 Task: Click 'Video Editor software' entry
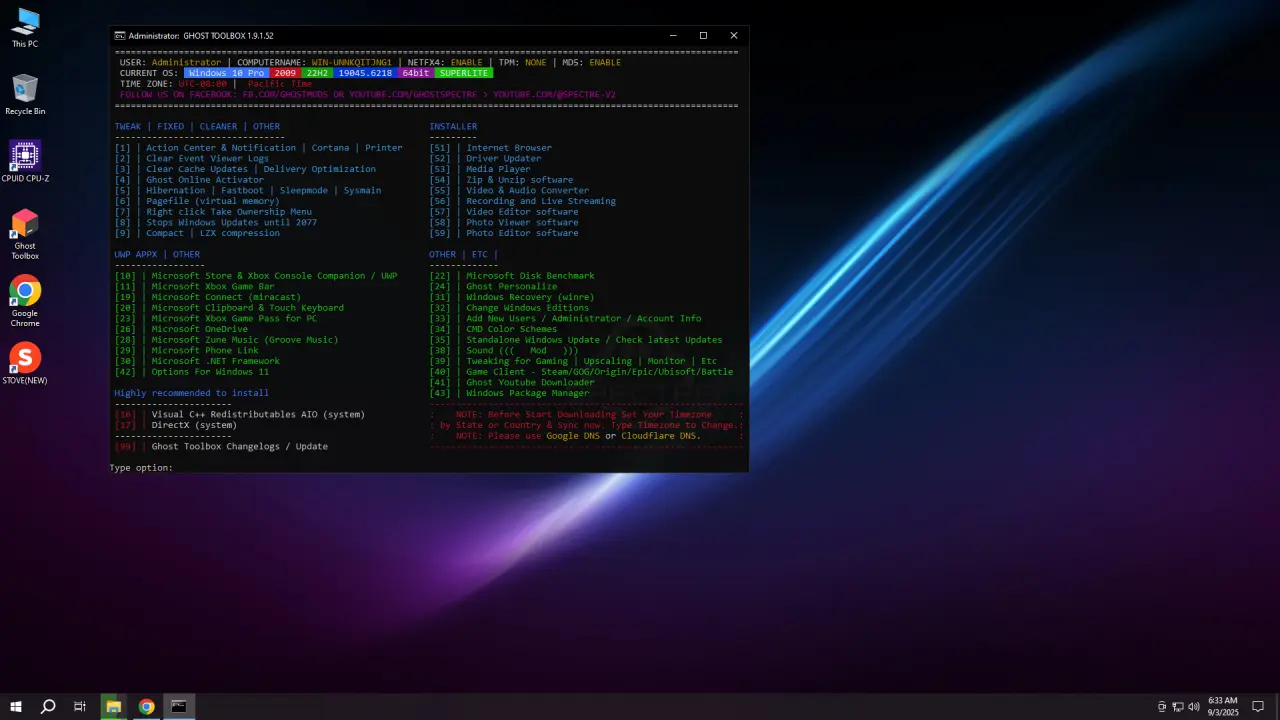(x=504, y=212)
